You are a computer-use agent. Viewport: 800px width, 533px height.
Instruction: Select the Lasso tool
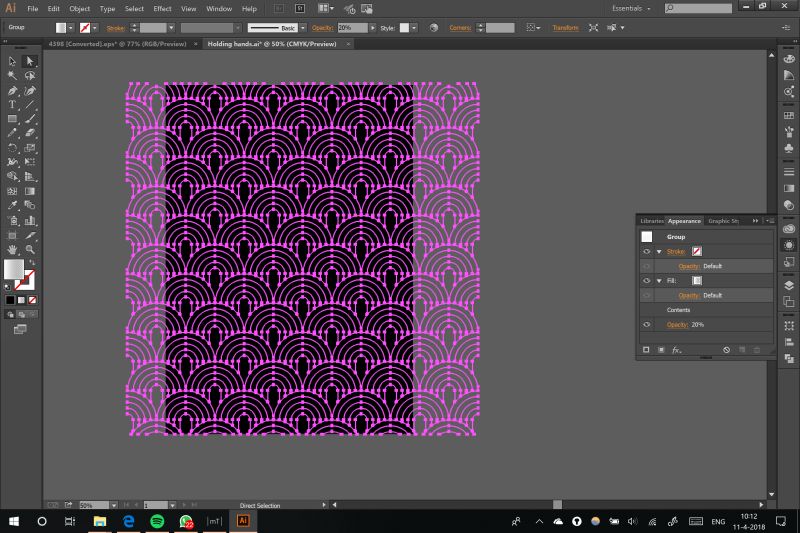30,76
